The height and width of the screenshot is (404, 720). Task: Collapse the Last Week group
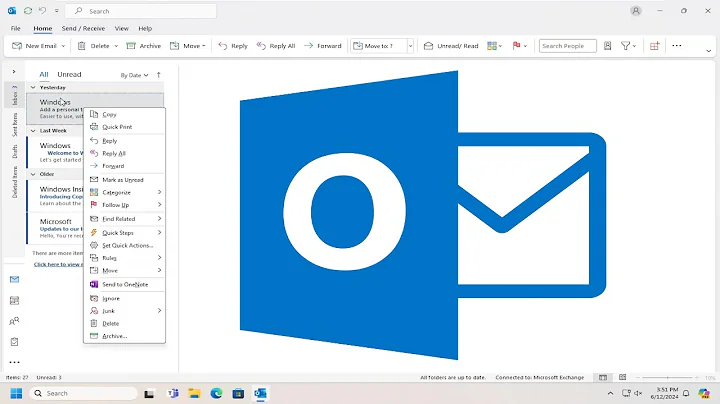(x=33, y=131)
